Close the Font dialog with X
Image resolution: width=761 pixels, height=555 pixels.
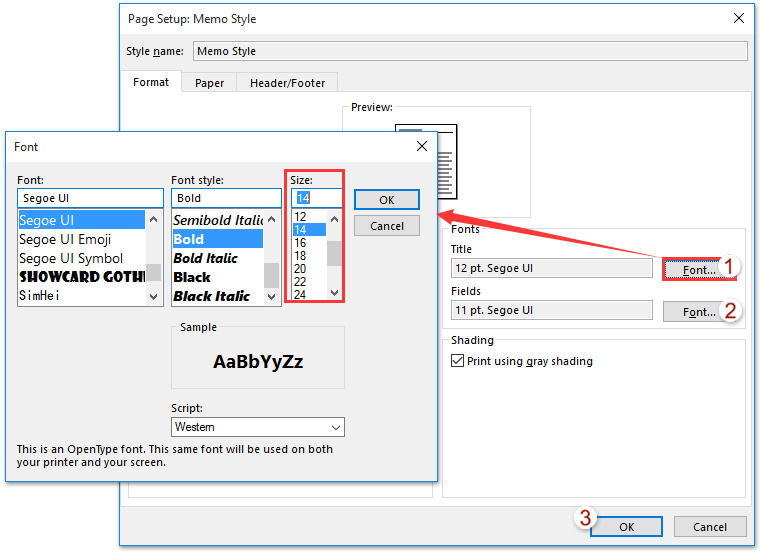[x=422, y=146]
